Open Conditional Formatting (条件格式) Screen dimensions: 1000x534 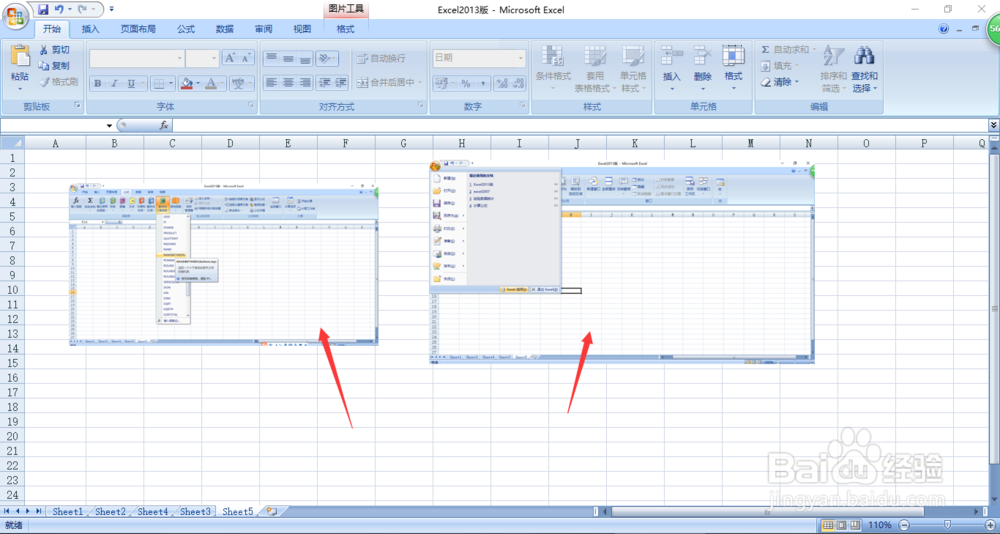(x=553, y=69)
